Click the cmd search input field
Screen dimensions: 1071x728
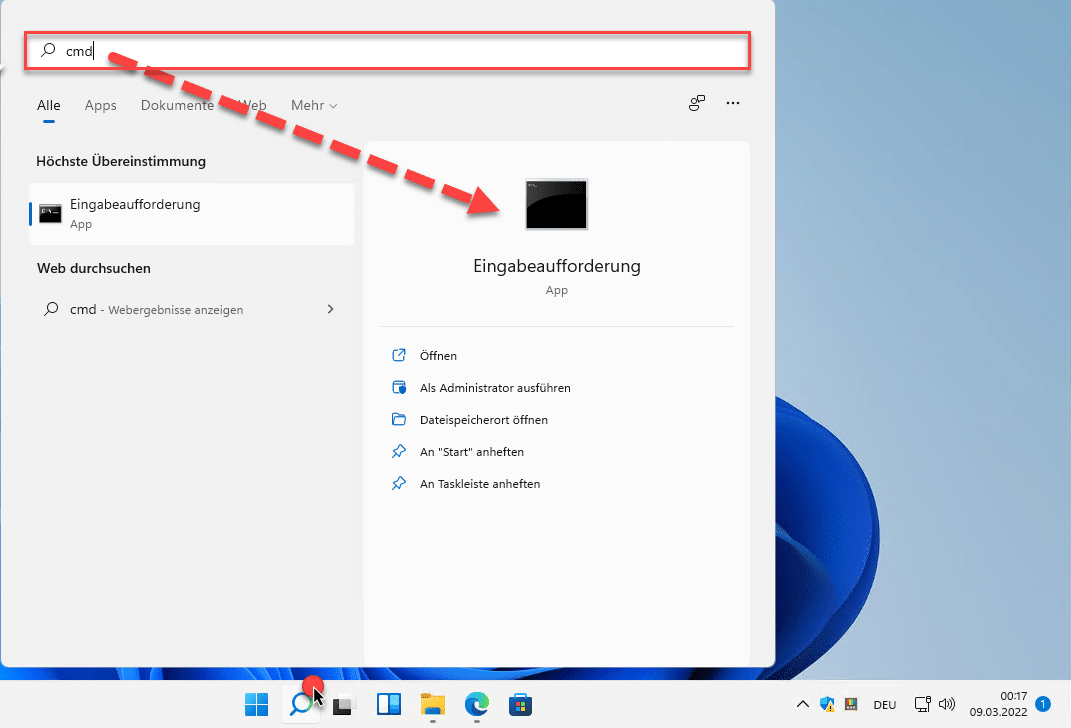[x=387, y=50]
